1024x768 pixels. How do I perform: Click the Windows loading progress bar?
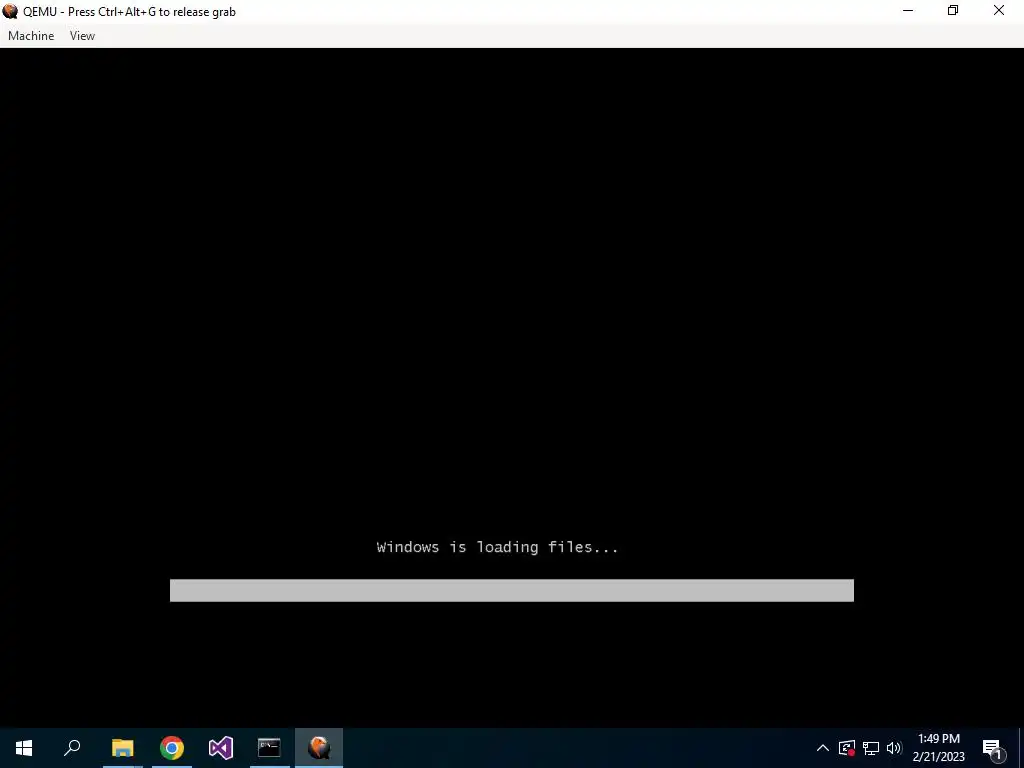[x=511, y=590]
